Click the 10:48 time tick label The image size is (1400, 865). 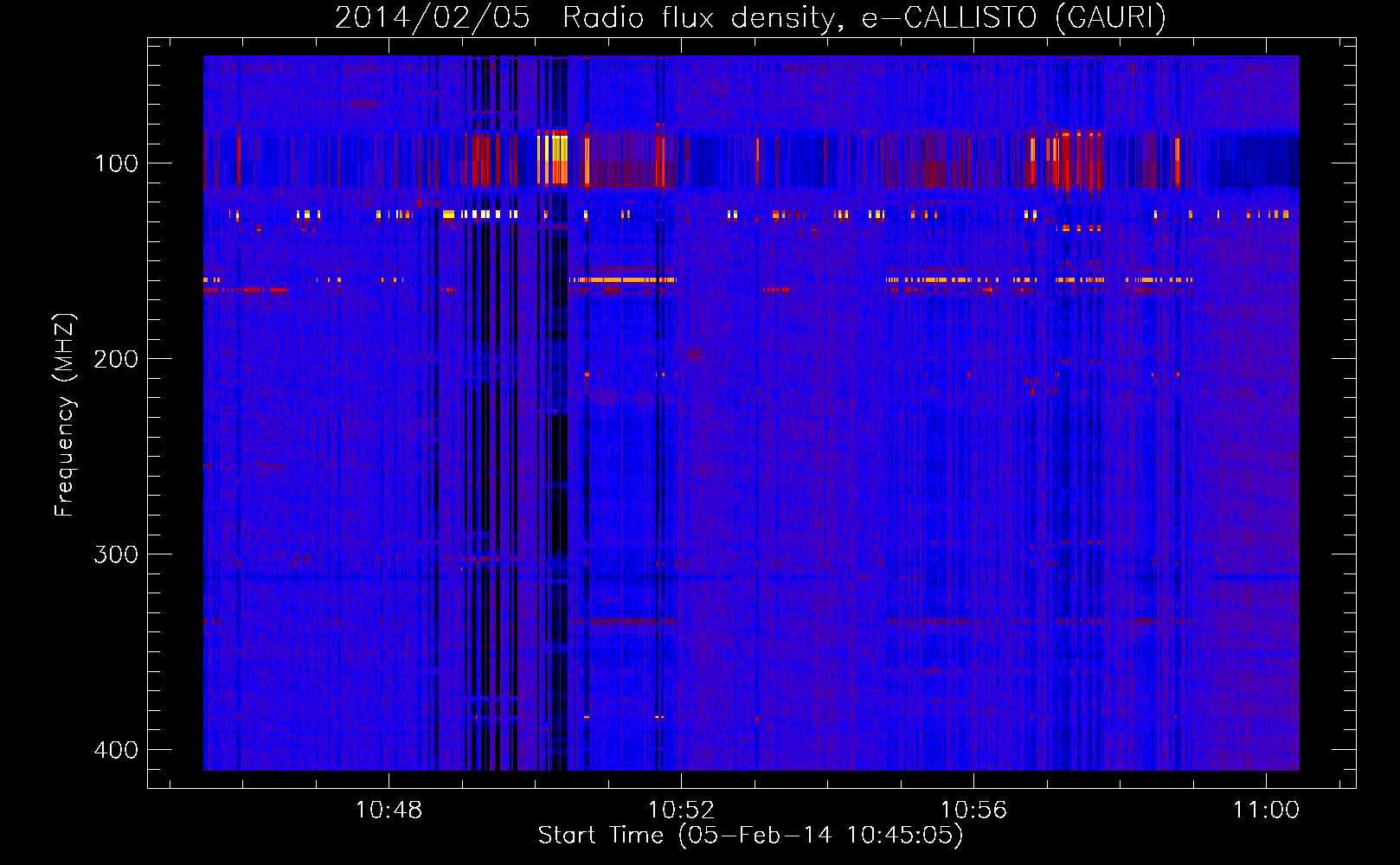pyautogui.click(x=389, y=811)
